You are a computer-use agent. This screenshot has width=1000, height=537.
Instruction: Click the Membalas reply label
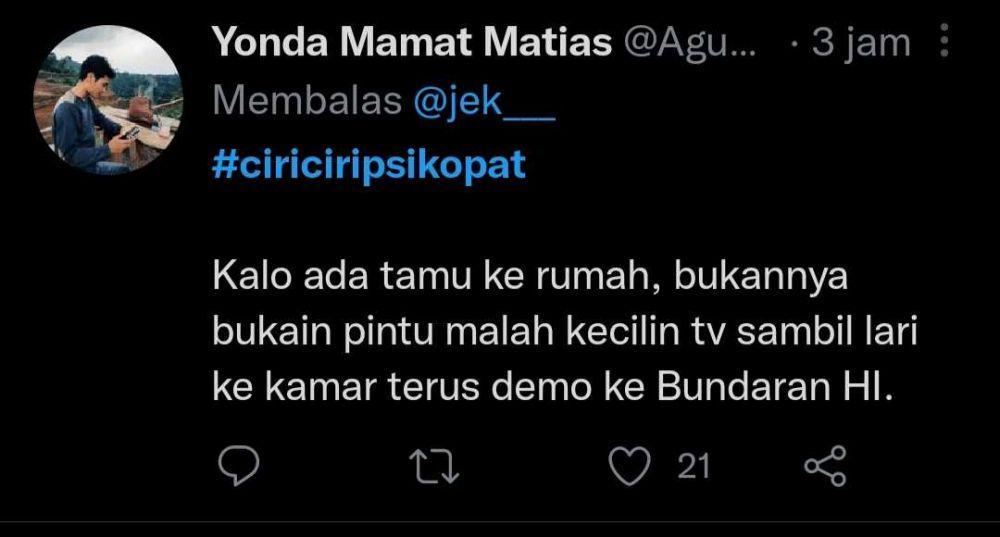(x=307, y=101)
